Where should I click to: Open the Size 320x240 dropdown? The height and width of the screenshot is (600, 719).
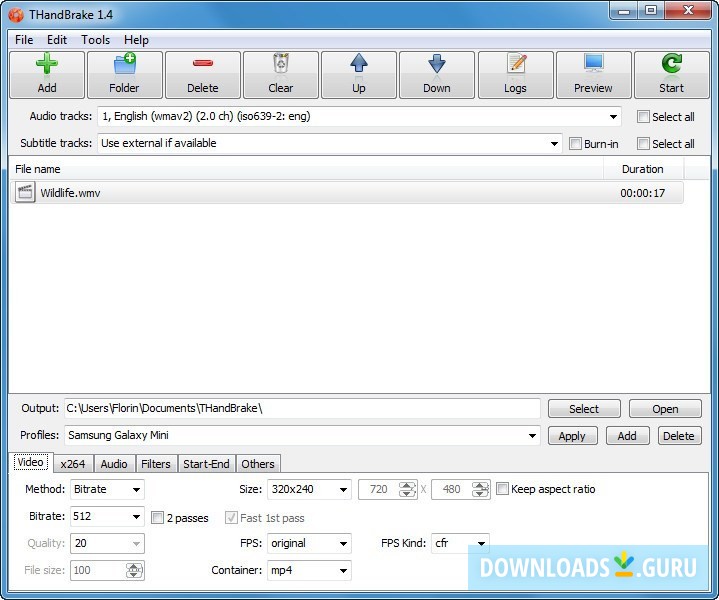343,489
